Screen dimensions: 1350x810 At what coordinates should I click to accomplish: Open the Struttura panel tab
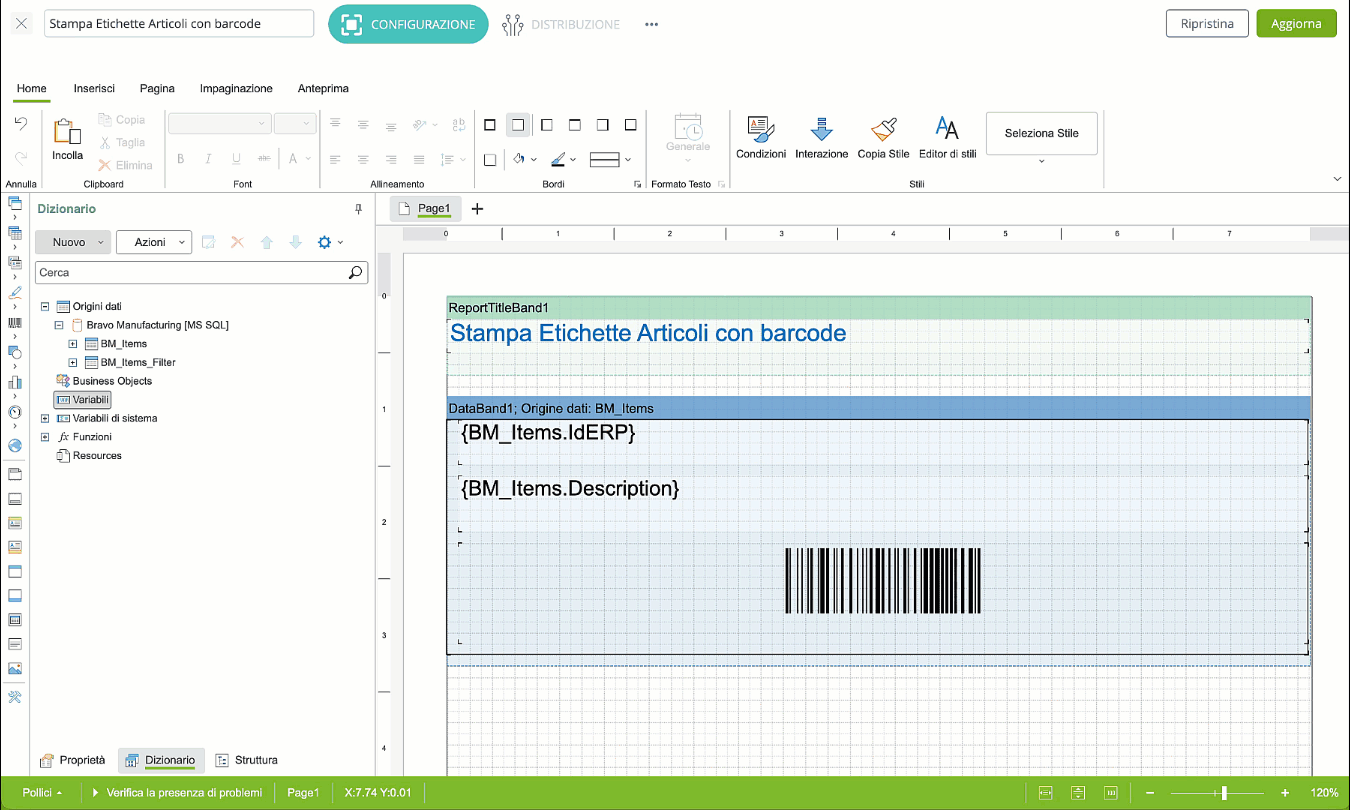pos(246,760)
